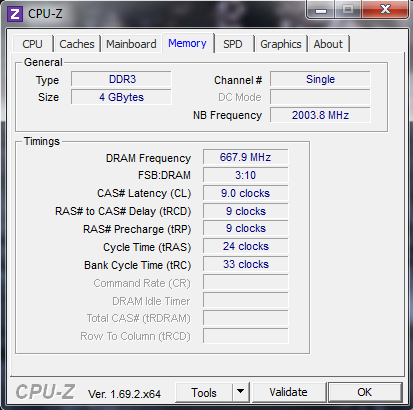Click the 'CPU-Z' title bar text
Image resolution: width=413 pixels, height=410 pixels.
pos(45,14)
